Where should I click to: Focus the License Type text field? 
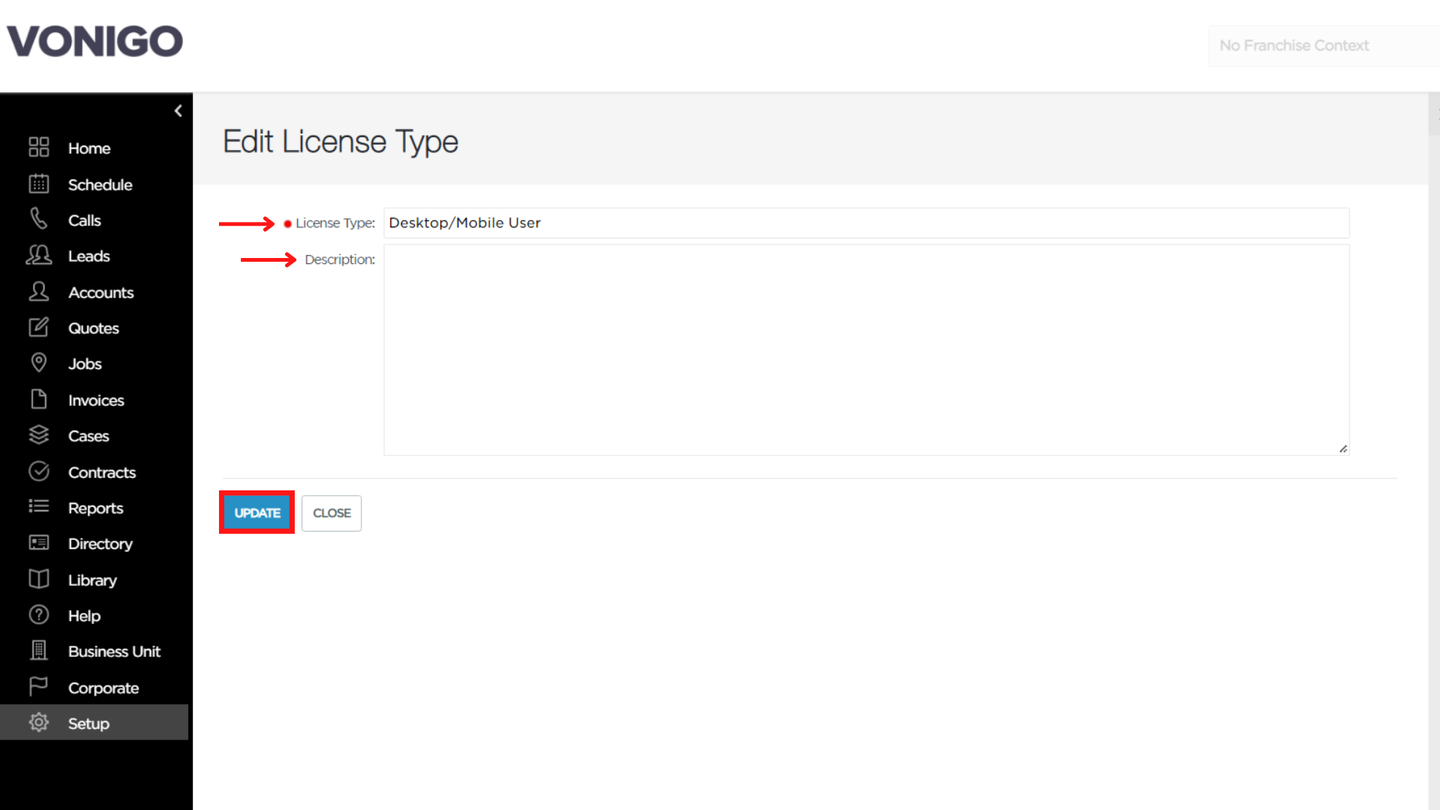(866, 223)
